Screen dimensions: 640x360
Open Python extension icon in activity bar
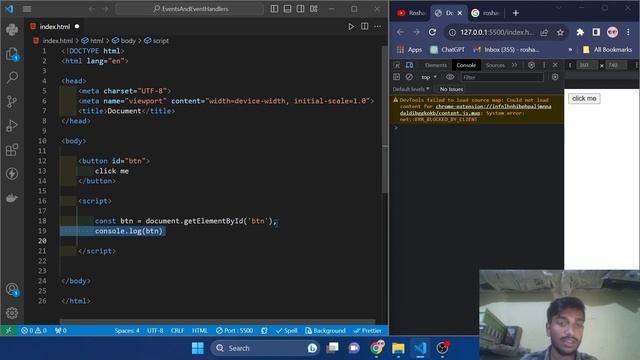tap(12, 30)
